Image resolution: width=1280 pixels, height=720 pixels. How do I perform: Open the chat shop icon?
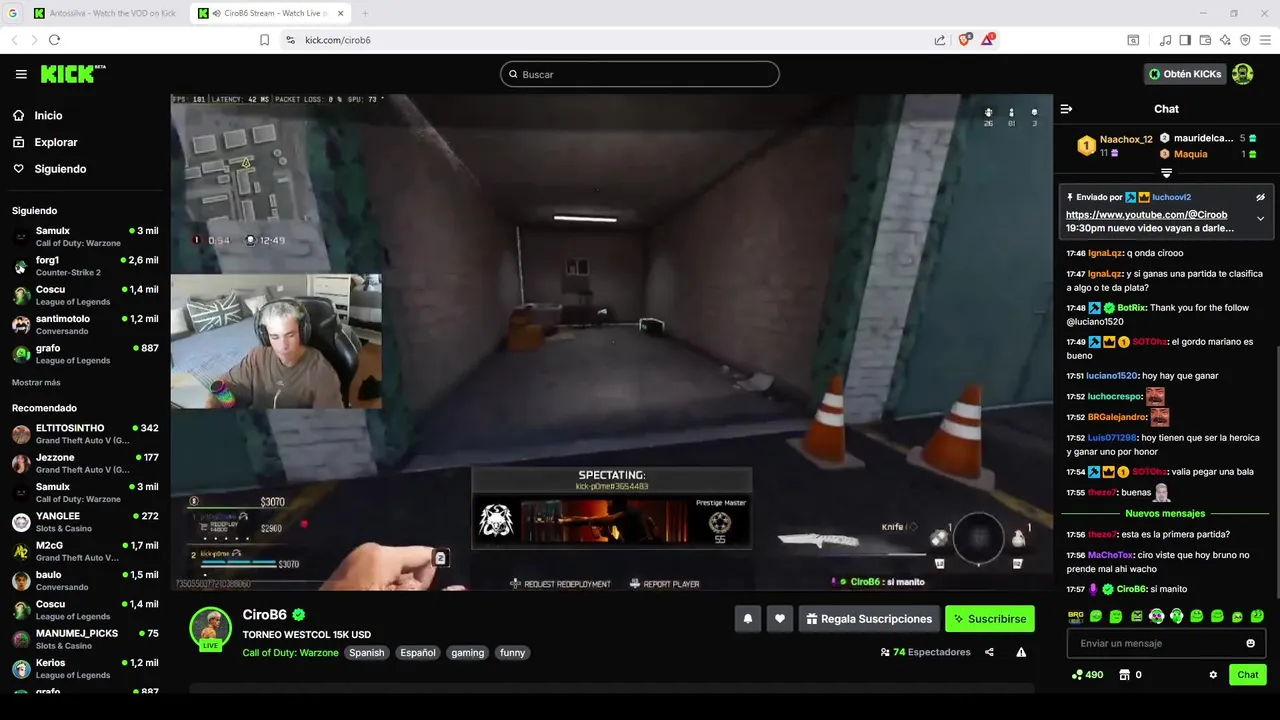tap(1123, 675)
